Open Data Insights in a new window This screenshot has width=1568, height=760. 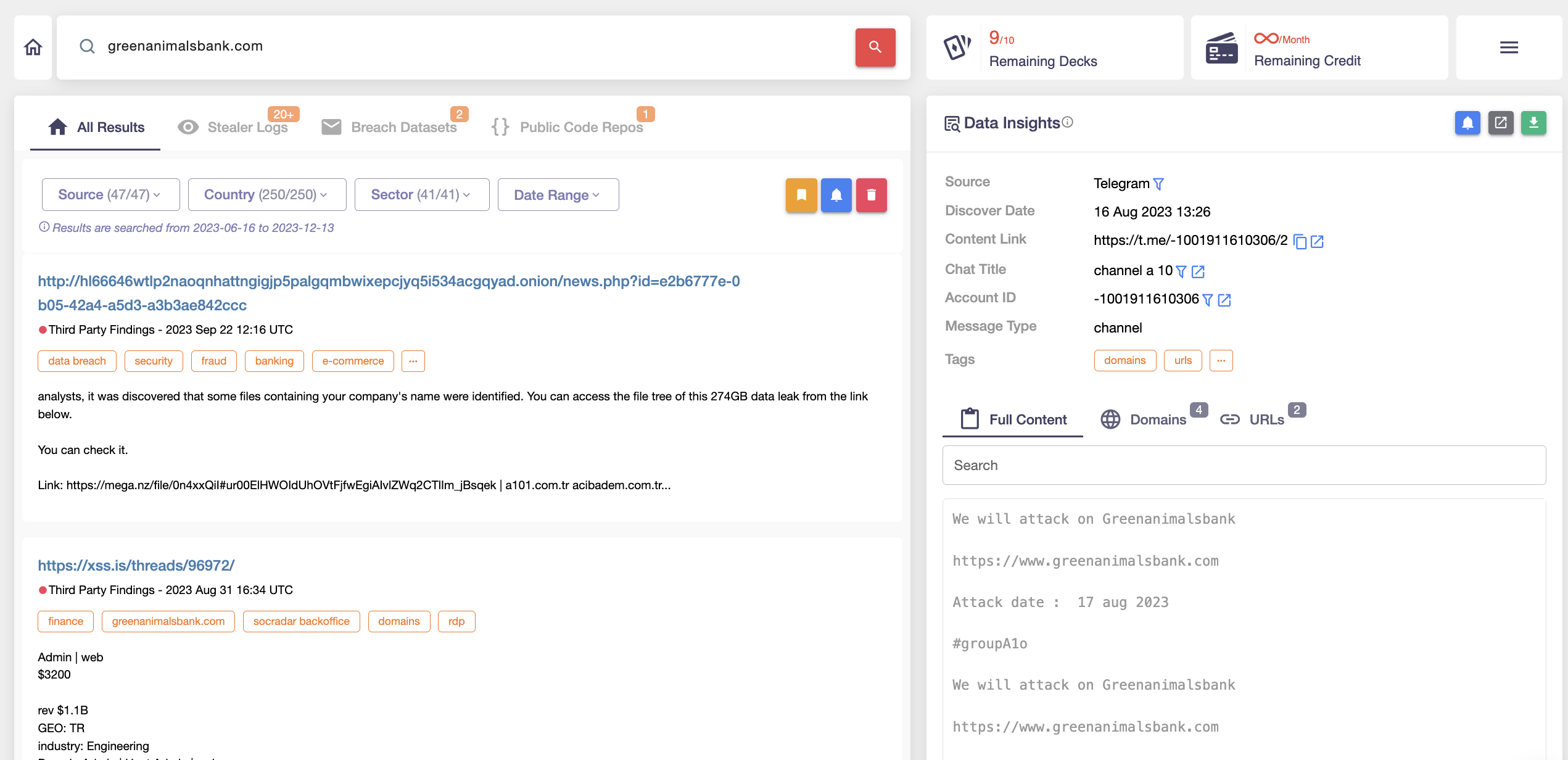coord(1500,123)
